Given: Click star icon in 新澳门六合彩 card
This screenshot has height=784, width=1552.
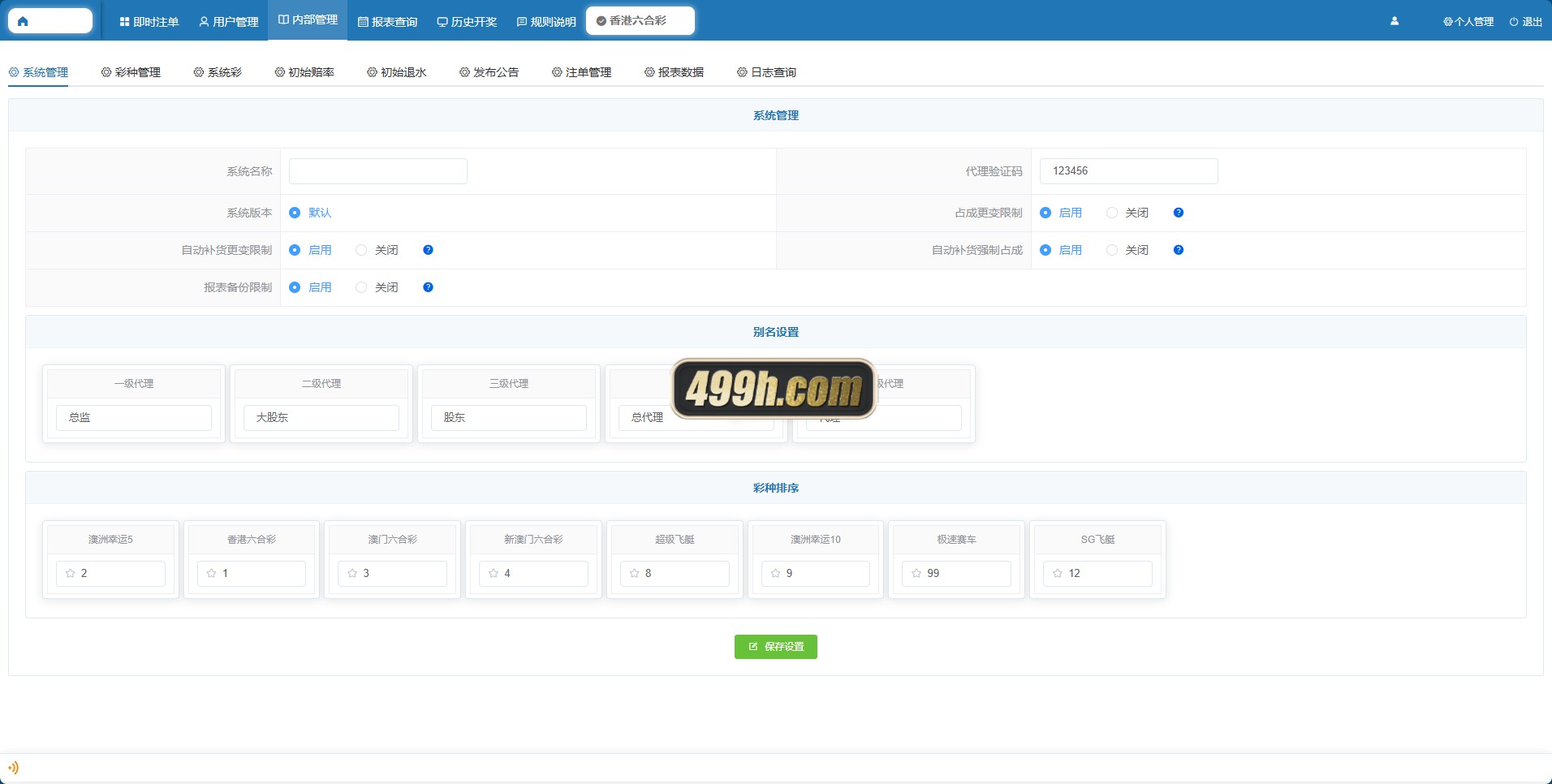Looking at the screenshot, I should [494, 573].
